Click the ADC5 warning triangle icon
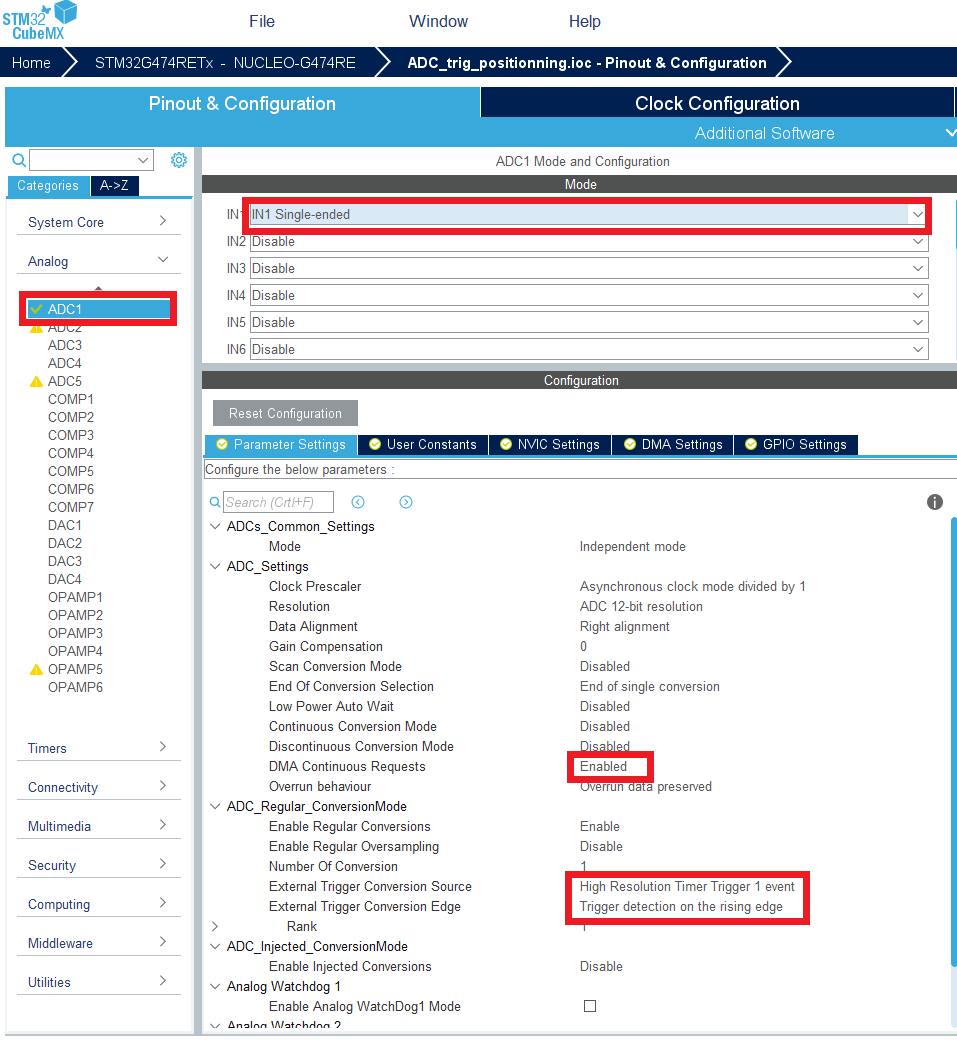 pyautogui.click(x=37, y=381)
